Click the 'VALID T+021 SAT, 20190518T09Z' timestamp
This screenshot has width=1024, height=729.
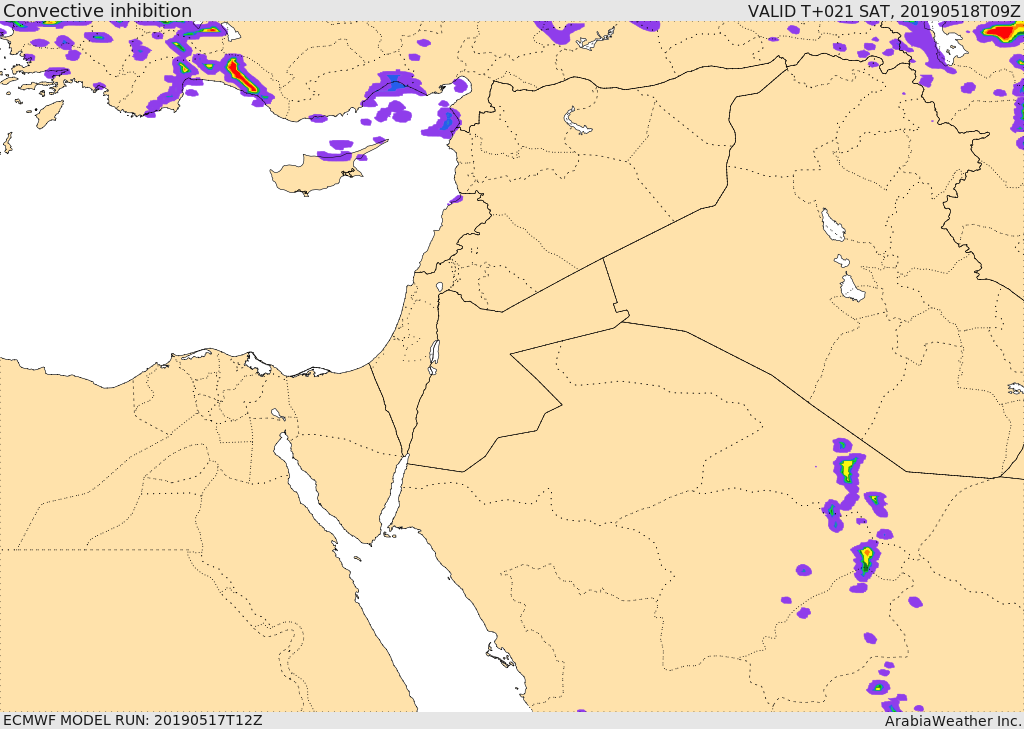(884, 11)
